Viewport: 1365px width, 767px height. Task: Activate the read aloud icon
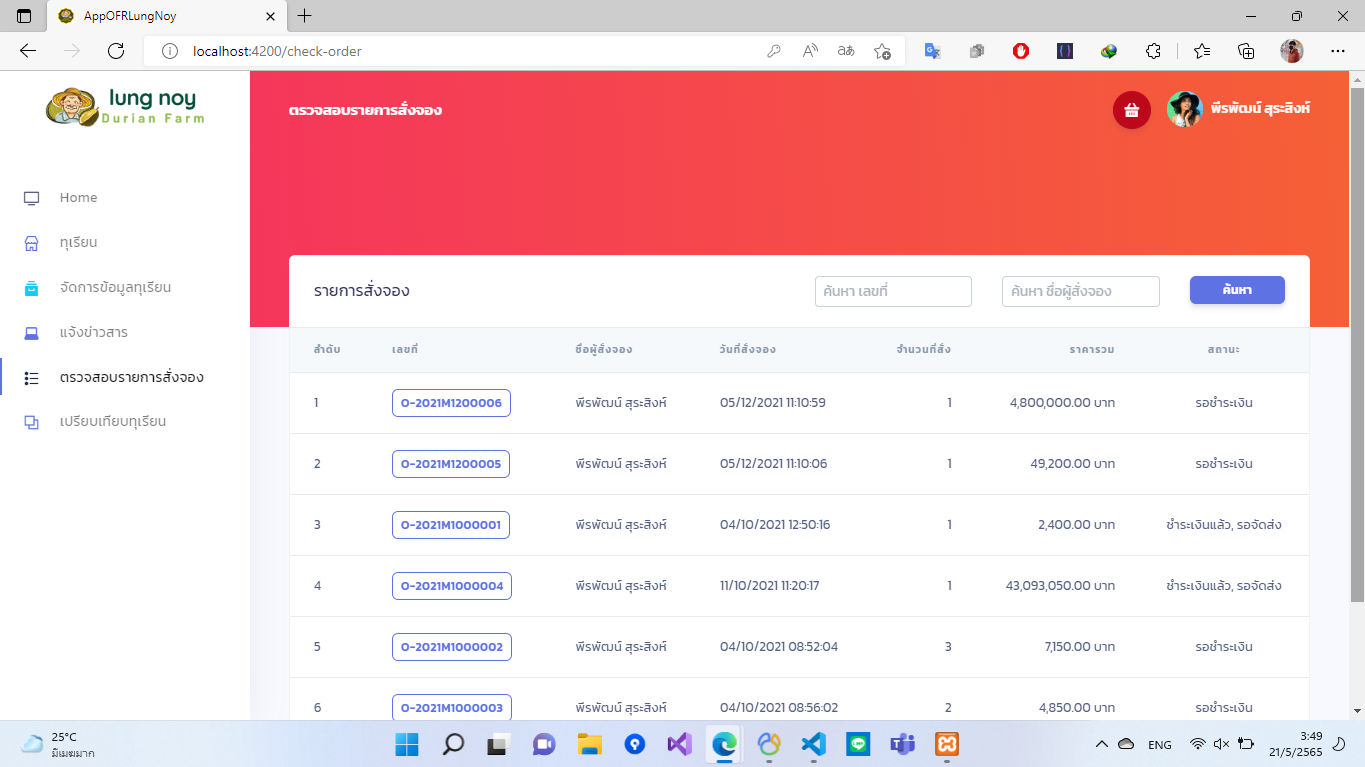(x=810, y=51)
